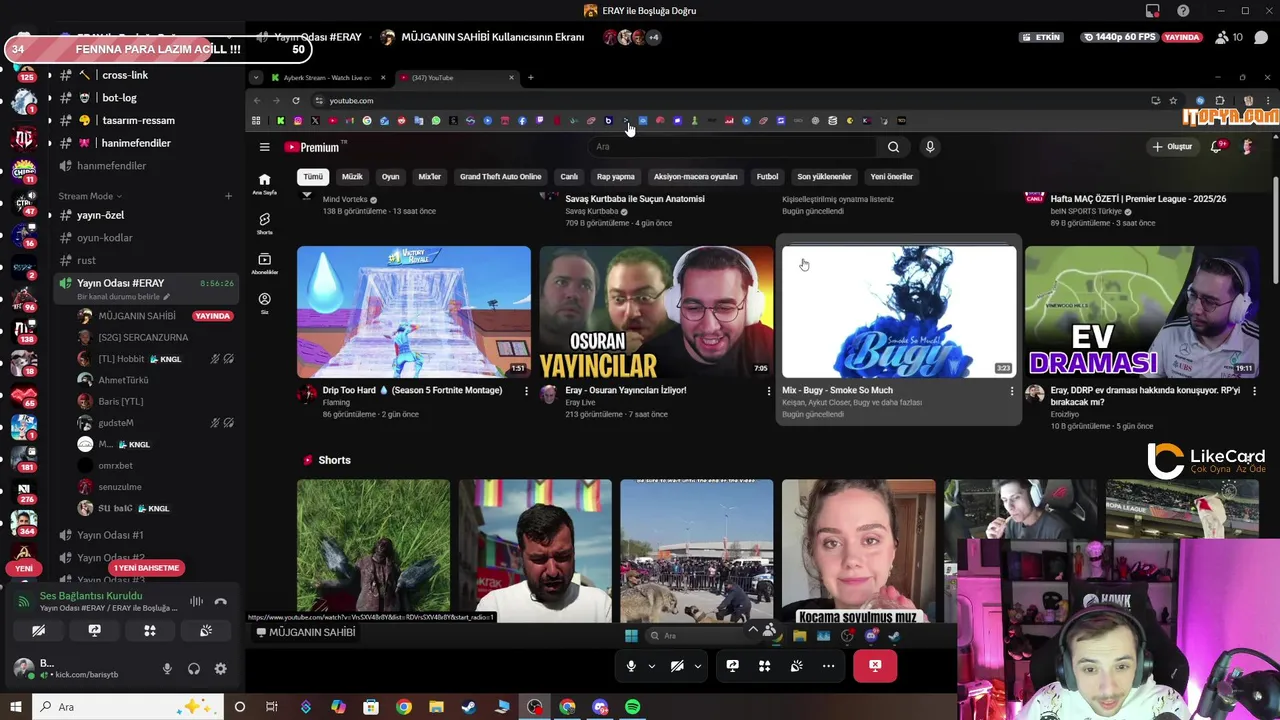1280x720 pixels.
Task: Go to the YouTube Premium home logo
Action: tap(315, 147)
